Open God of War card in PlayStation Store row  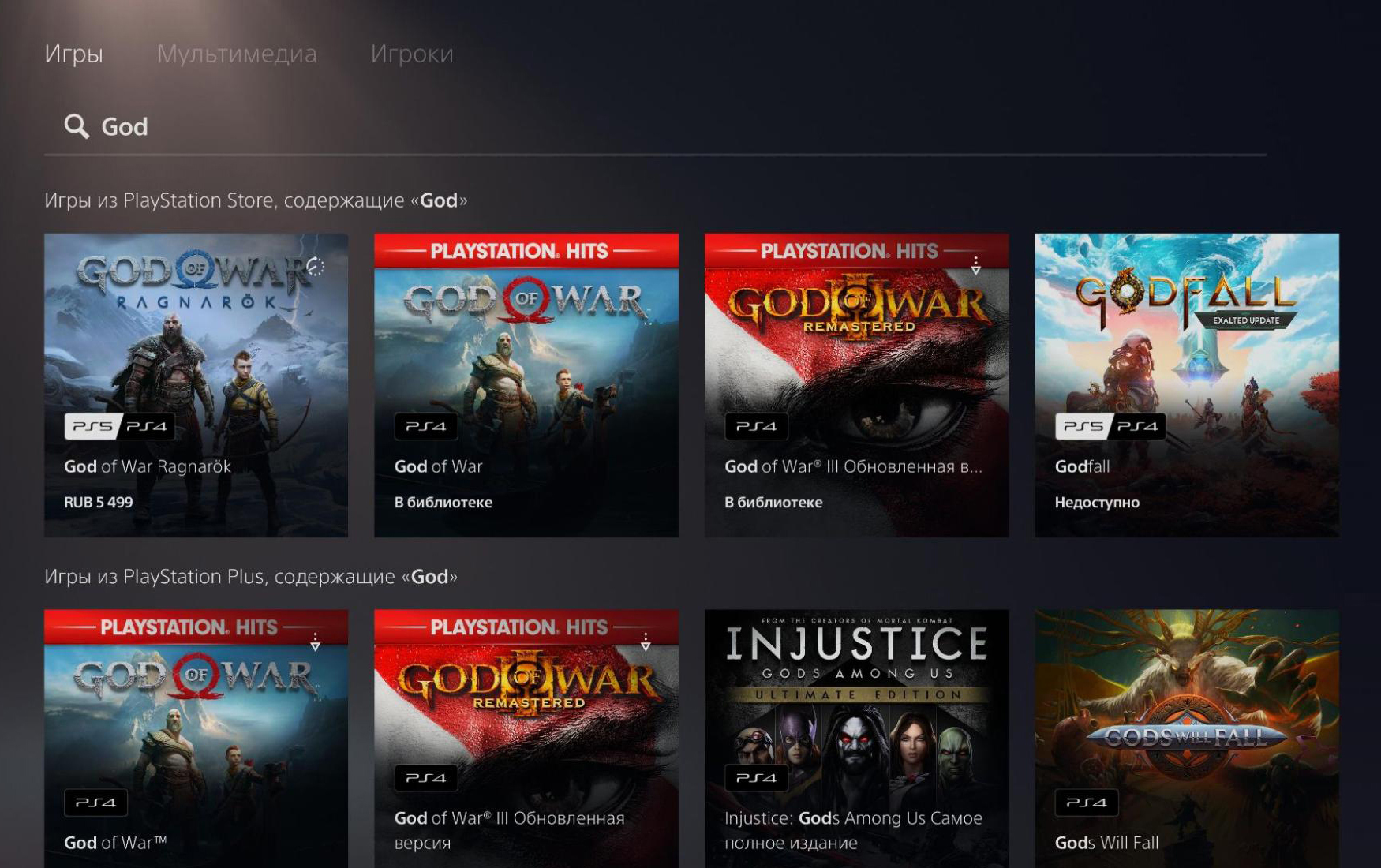point(526,385)
